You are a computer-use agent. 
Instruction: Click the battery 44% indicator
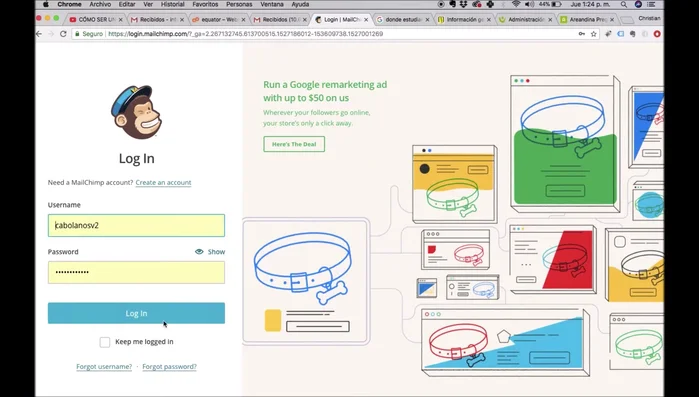click(550, 4)
